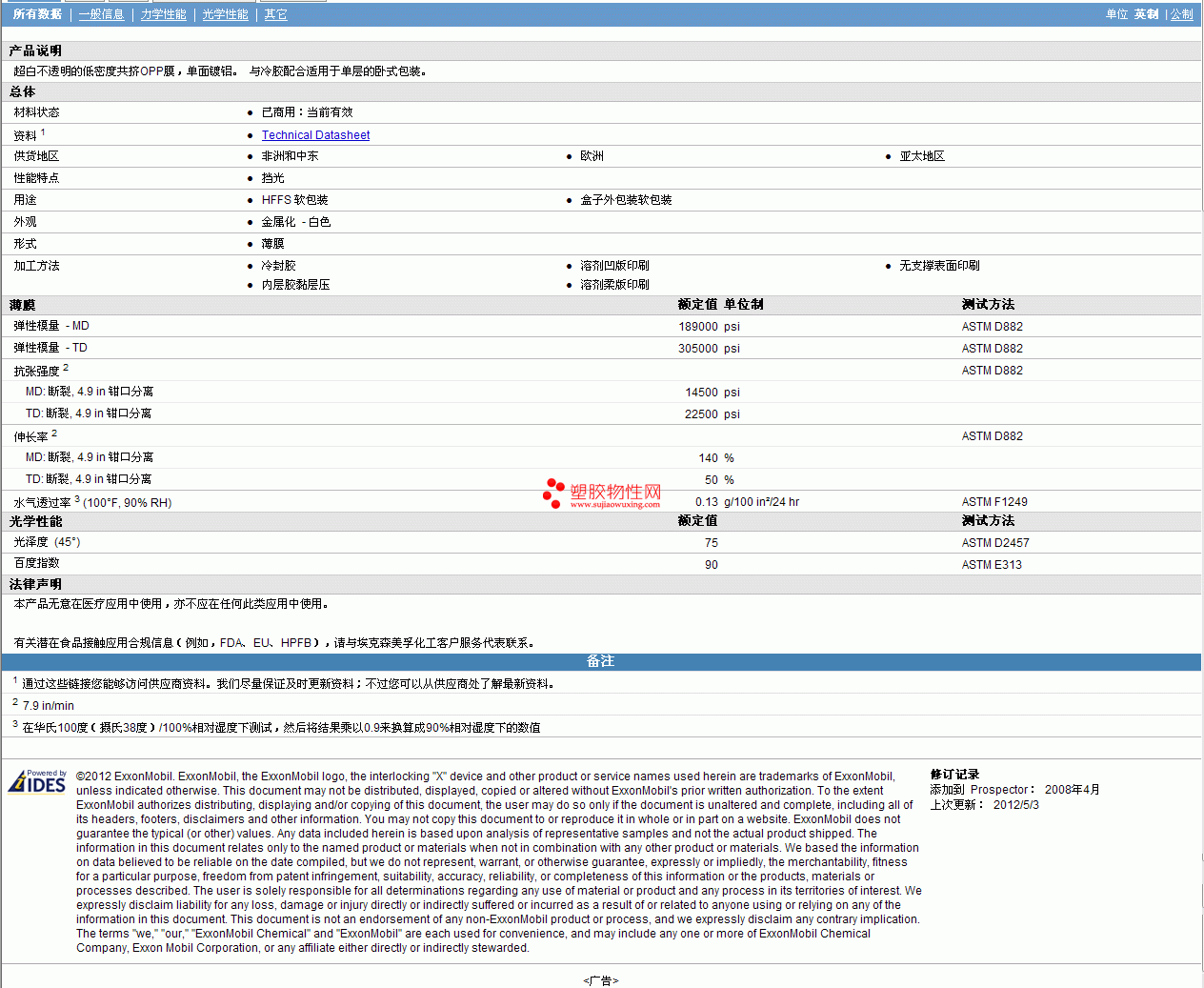
Task: Click the elongation value 140
Action: (x=709, y=458)
